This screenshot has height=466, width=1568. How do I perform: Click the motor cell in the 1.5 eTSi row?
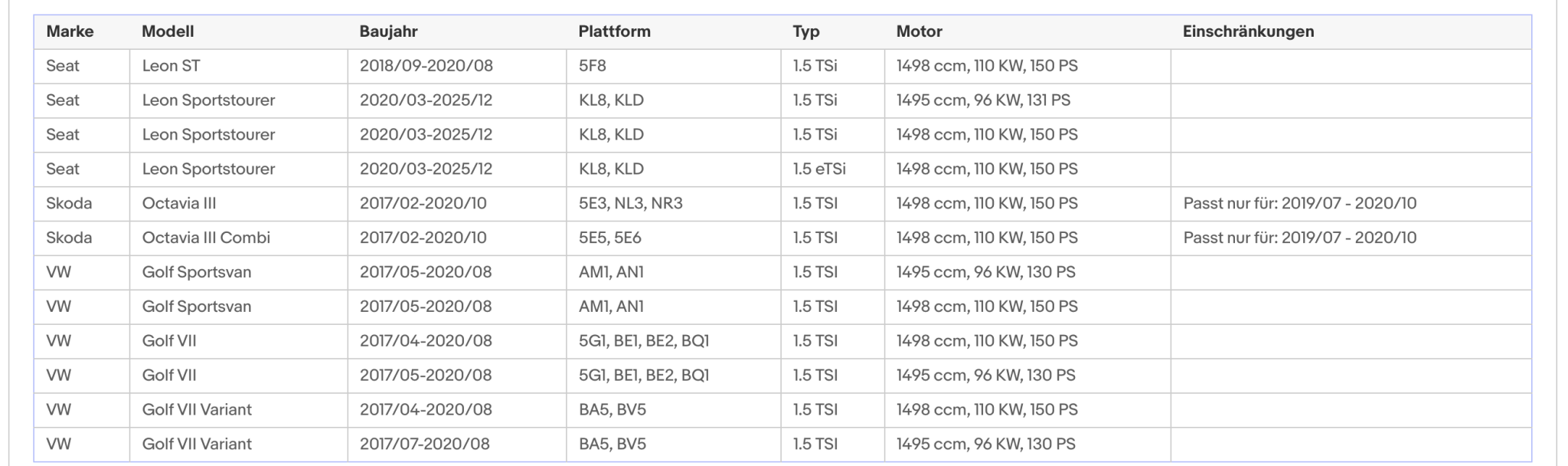point(1027,169)
